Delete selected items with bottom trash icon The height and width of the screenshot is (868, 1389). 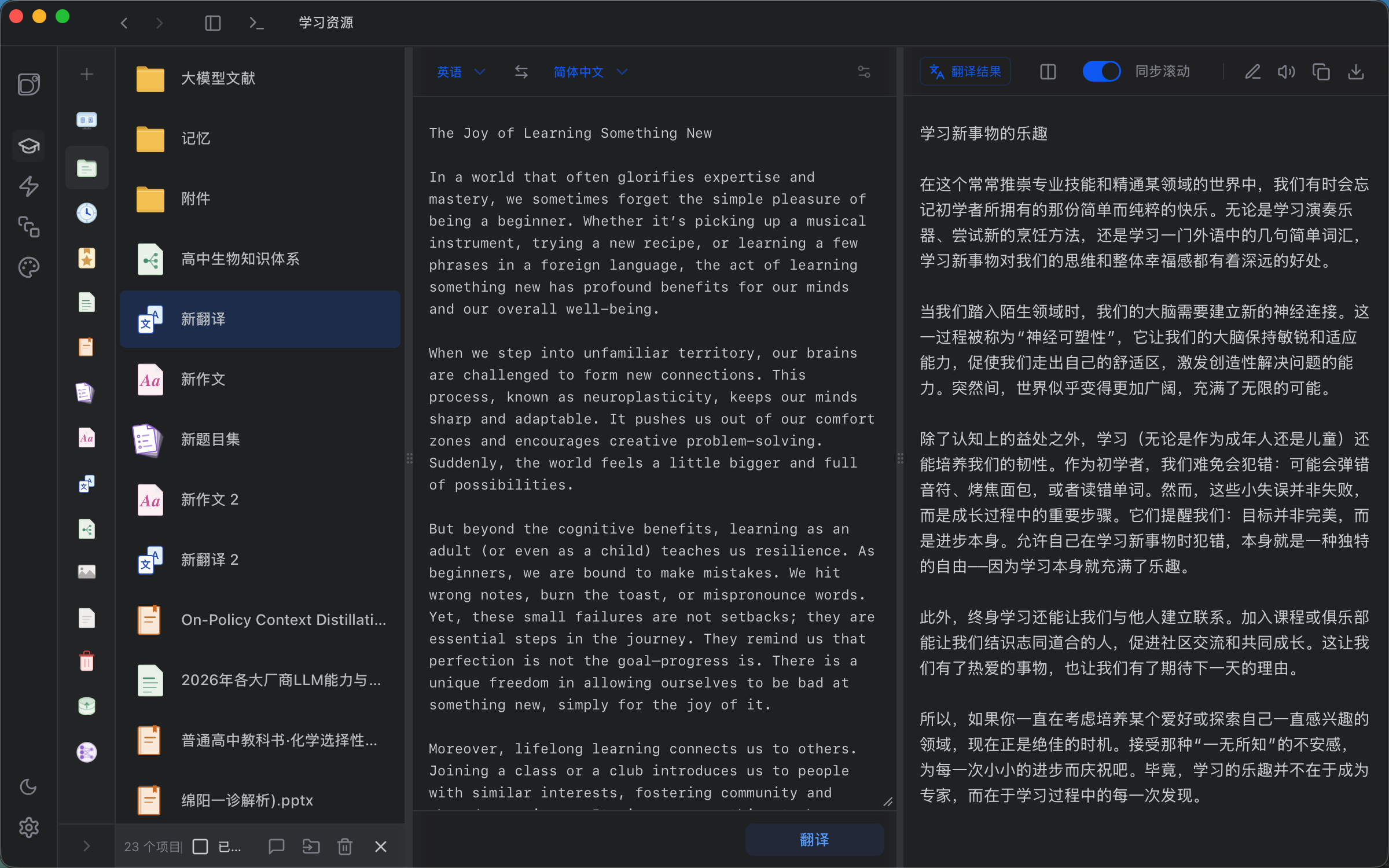pyautogui.click(x=345, y=847)
